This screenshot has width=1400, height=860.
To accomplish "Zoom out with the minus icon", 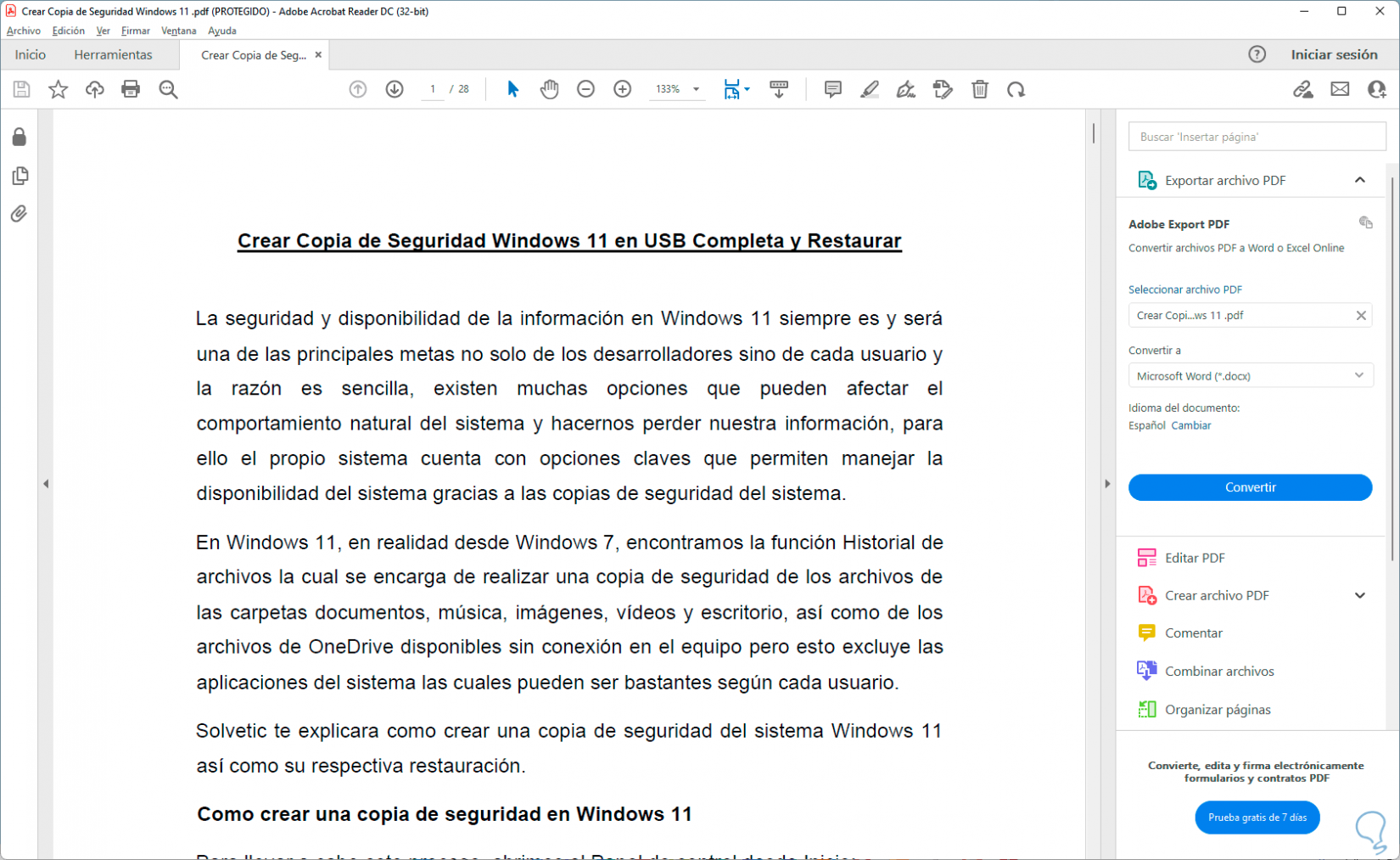I will [585, 89].
